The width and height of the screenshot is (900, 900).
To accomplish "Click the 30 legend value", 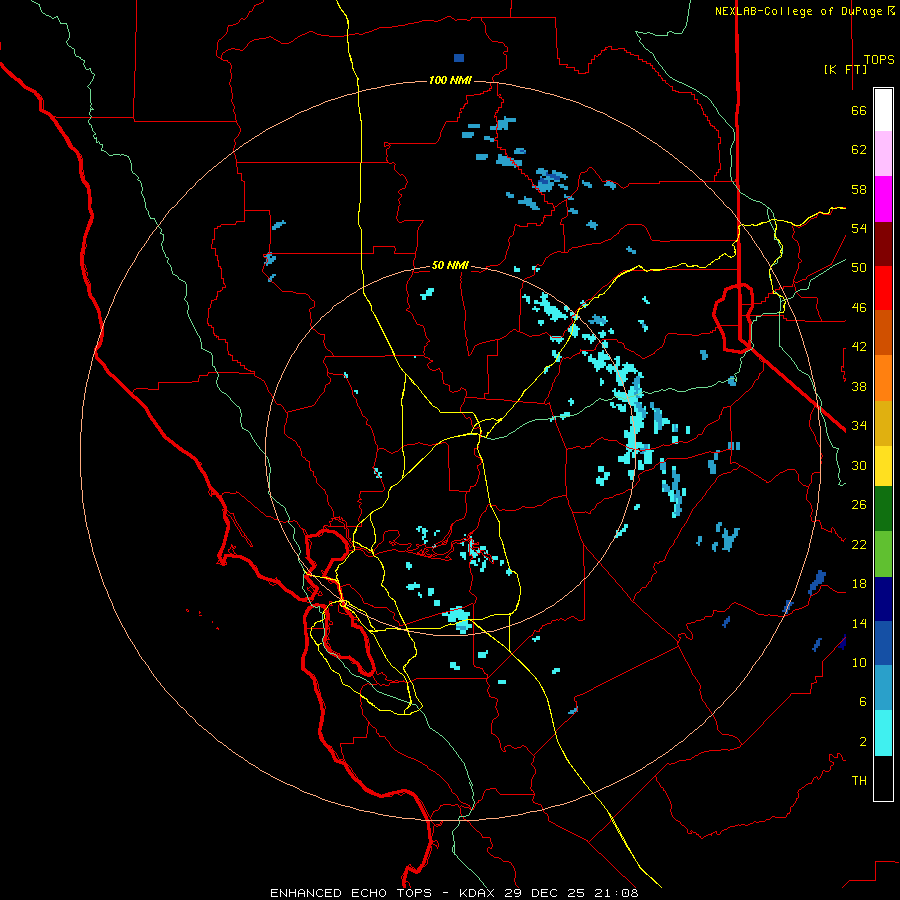I will click(x=859, y=465).
